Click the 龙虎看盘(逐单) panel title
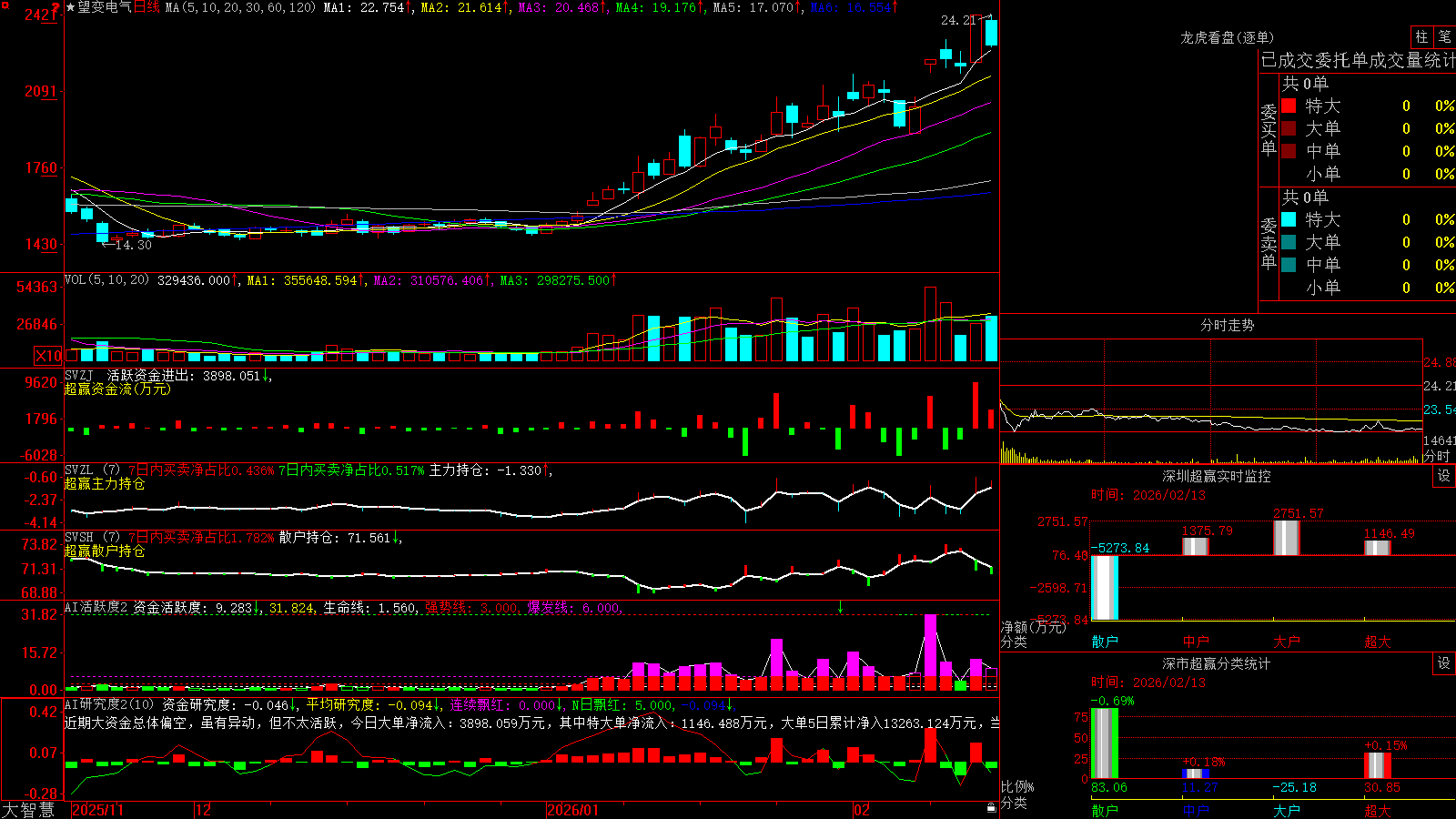This screenshot has width=1456, height=819. click(x=1227, y=37)
